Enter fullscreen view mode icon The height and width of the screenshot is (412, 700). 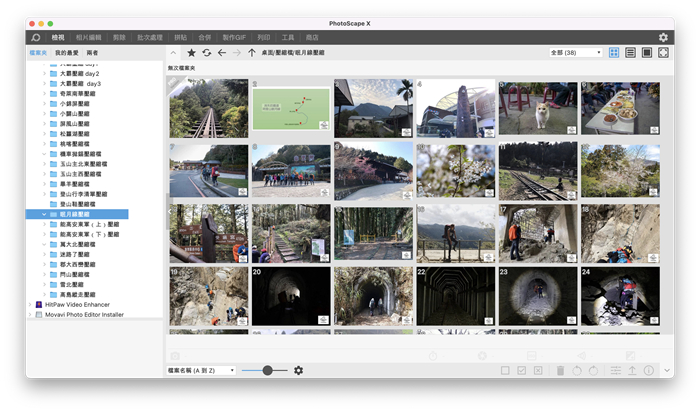662,52
